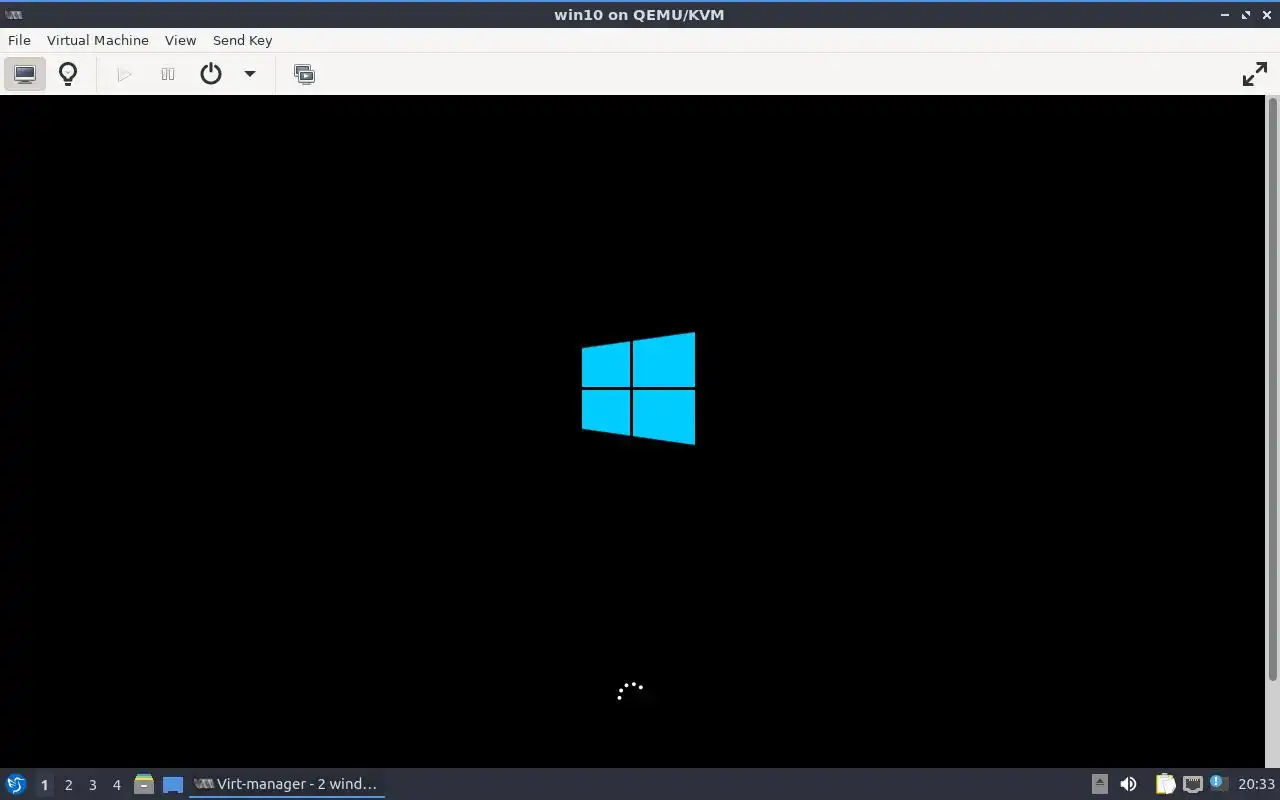Screen dimensions: 1280x800
Task: Switch the viewer to fullscreen mode
Action: (1254, 74)
